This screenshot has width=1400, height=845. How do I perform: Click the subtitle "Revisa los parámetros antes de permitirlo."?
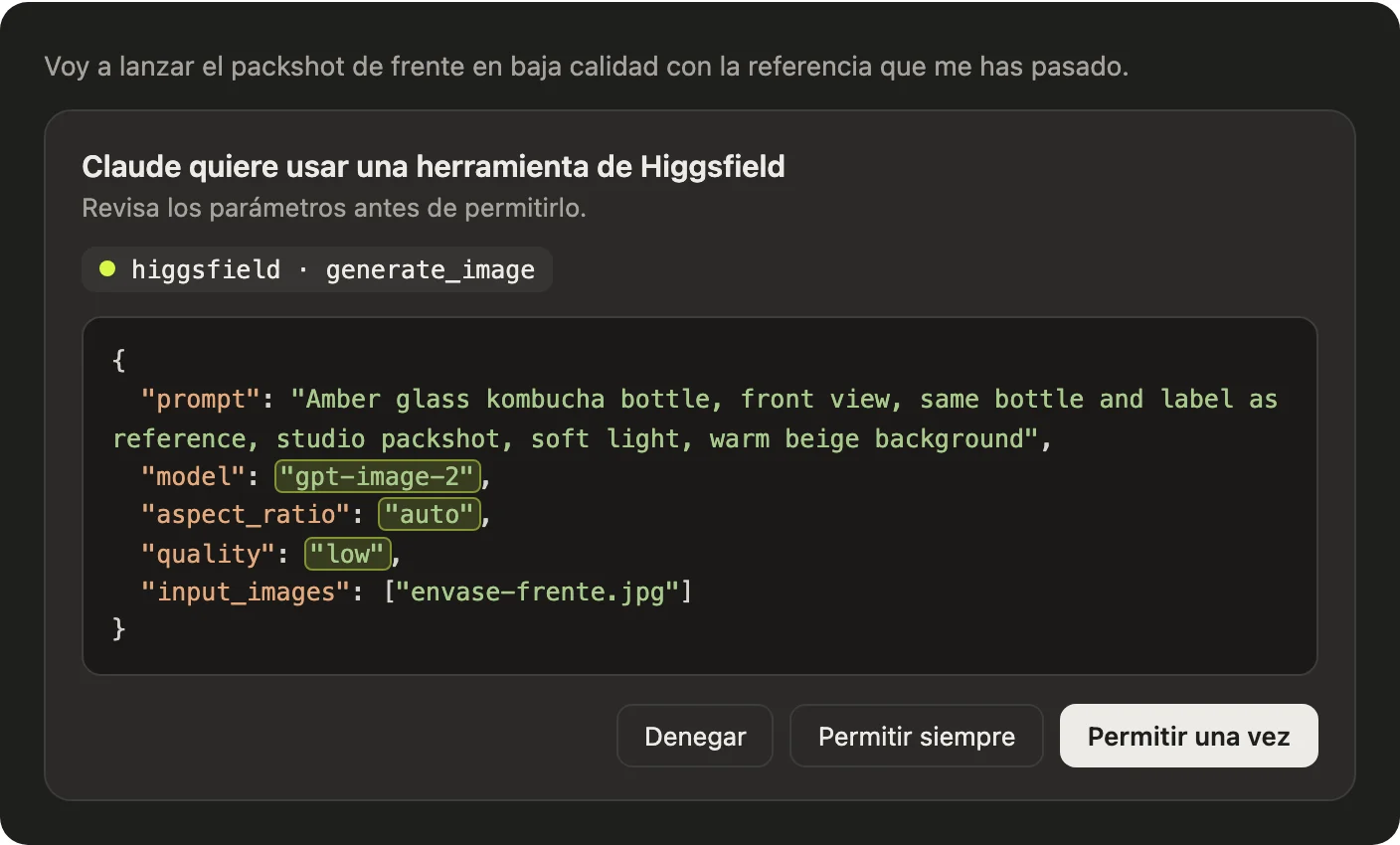point(334,208)
